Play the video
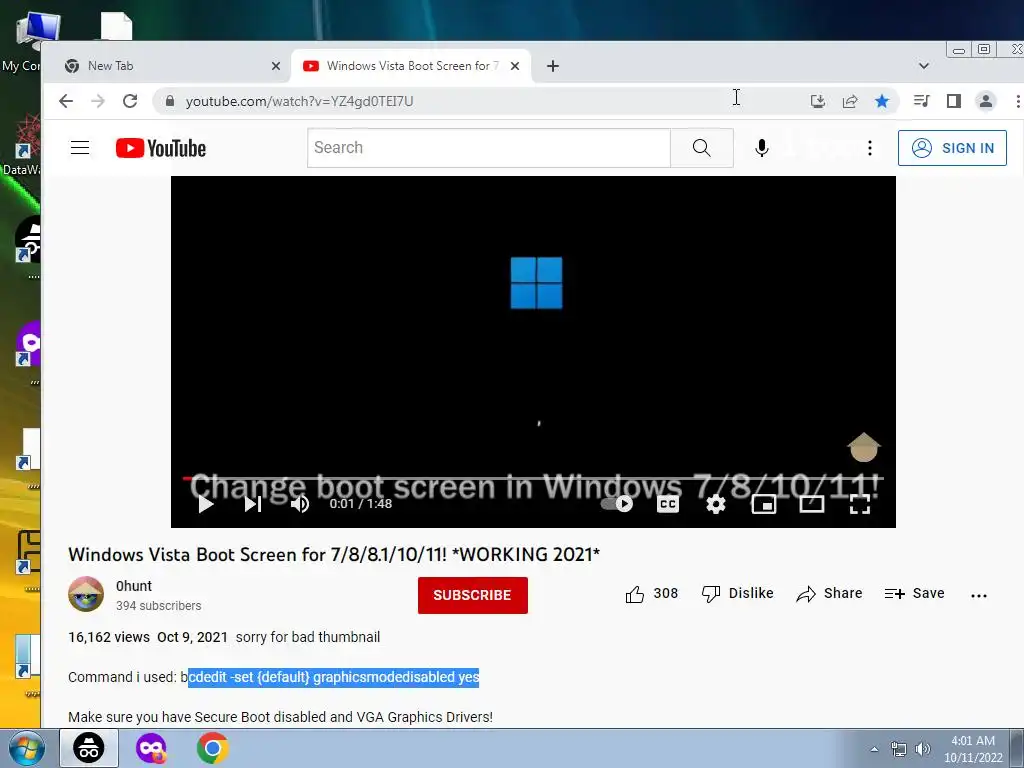Screen dimensions: 1024x768 click(x=206, y=504)
